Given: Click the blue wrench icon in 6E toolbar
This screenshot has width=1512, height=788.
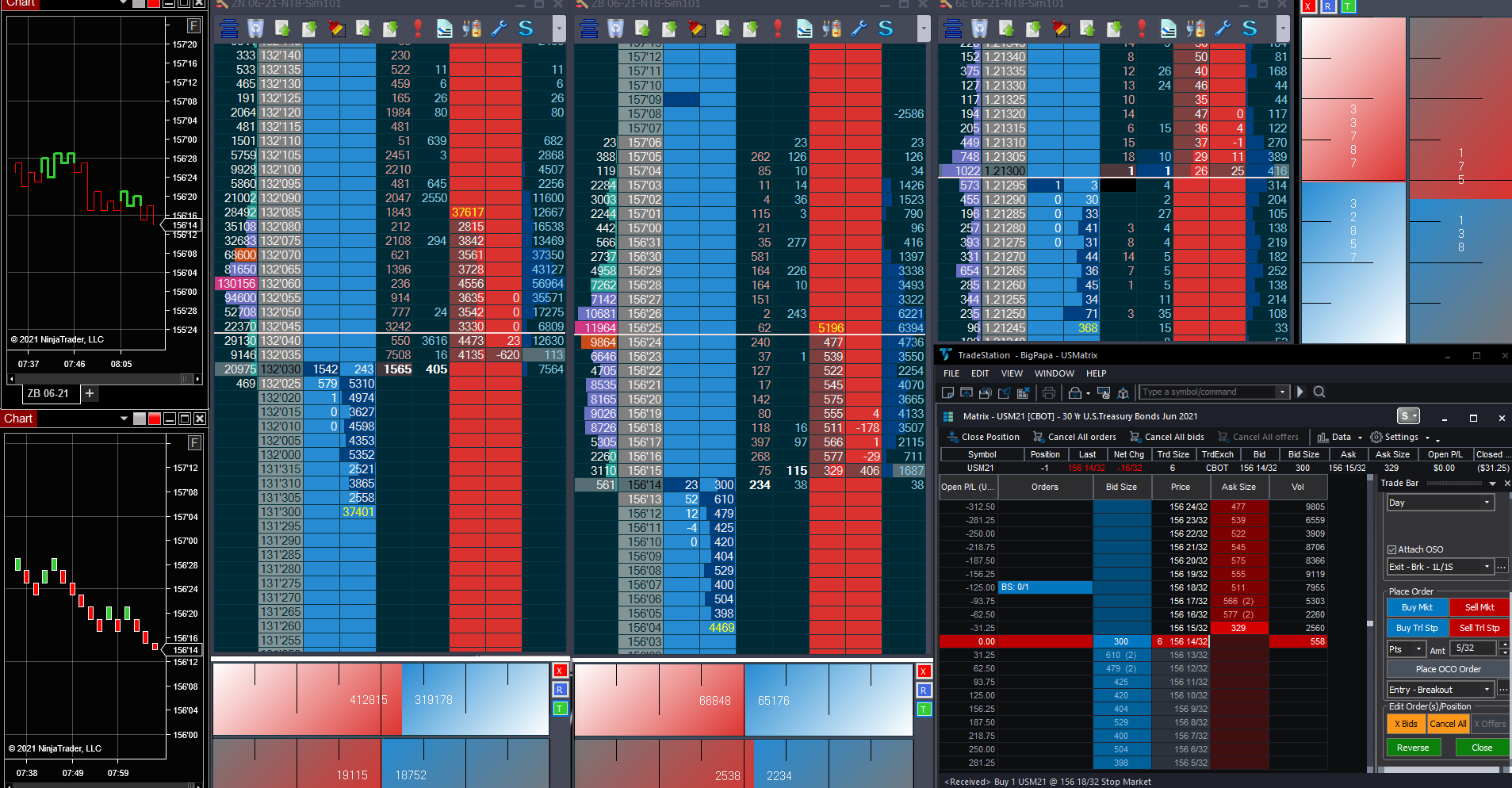Looking at the screenshot, I should coord(1223,29).
